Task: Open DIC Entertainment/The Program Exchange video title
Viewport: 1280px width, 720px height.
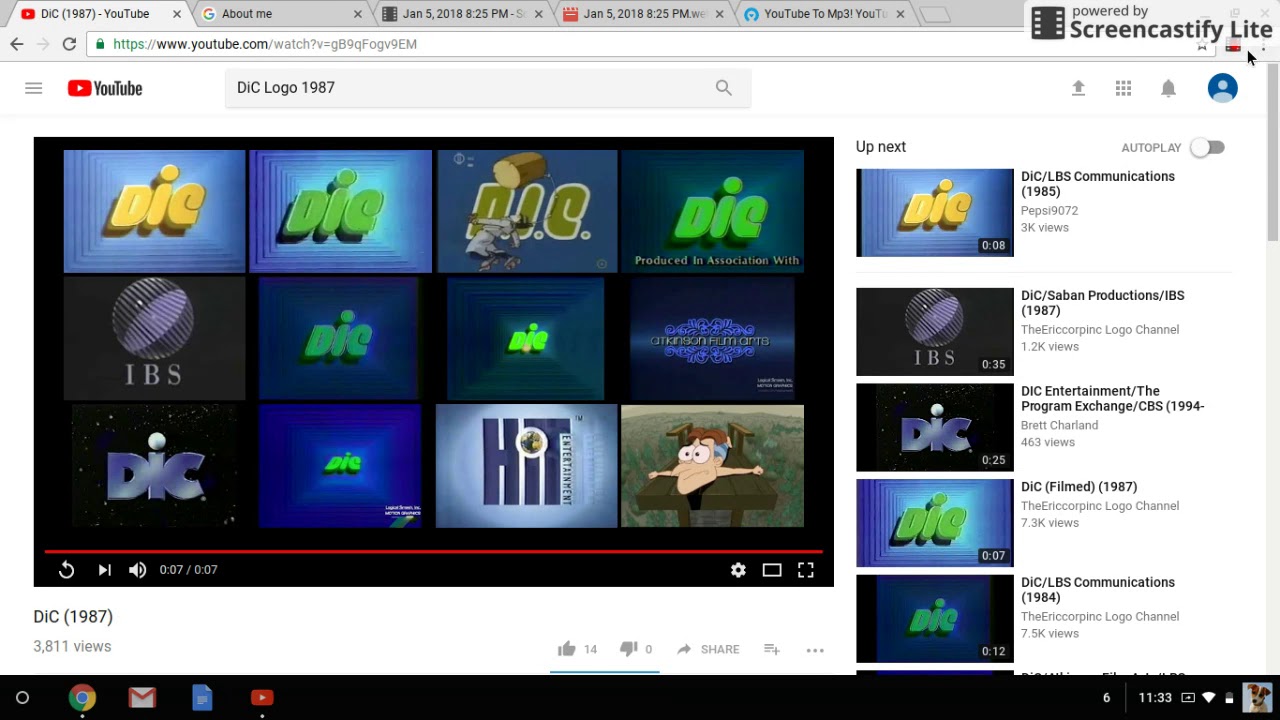Action: coord(1112,399)
